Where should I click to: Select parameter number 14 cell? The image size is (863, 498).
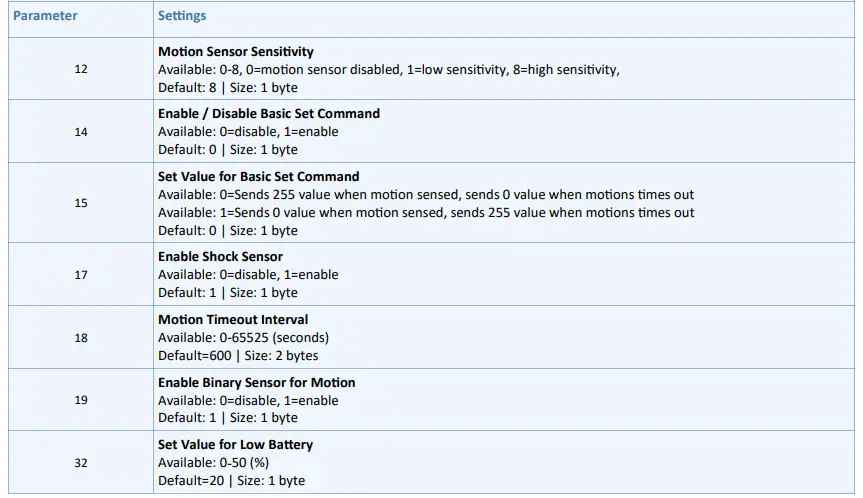(x=81, y=131)
